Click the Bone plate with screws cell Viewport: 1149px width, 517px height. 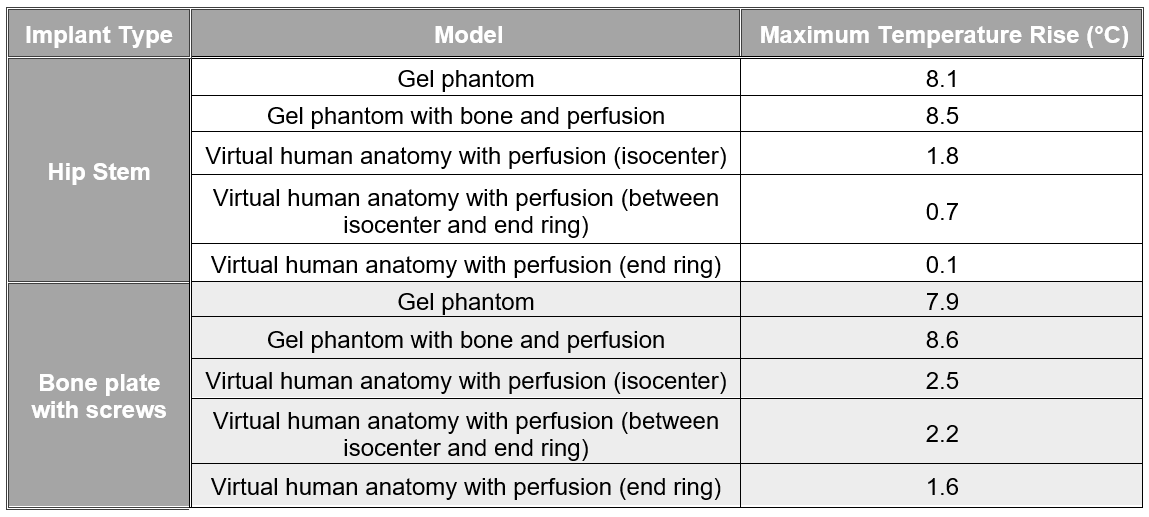click(98, 396)
